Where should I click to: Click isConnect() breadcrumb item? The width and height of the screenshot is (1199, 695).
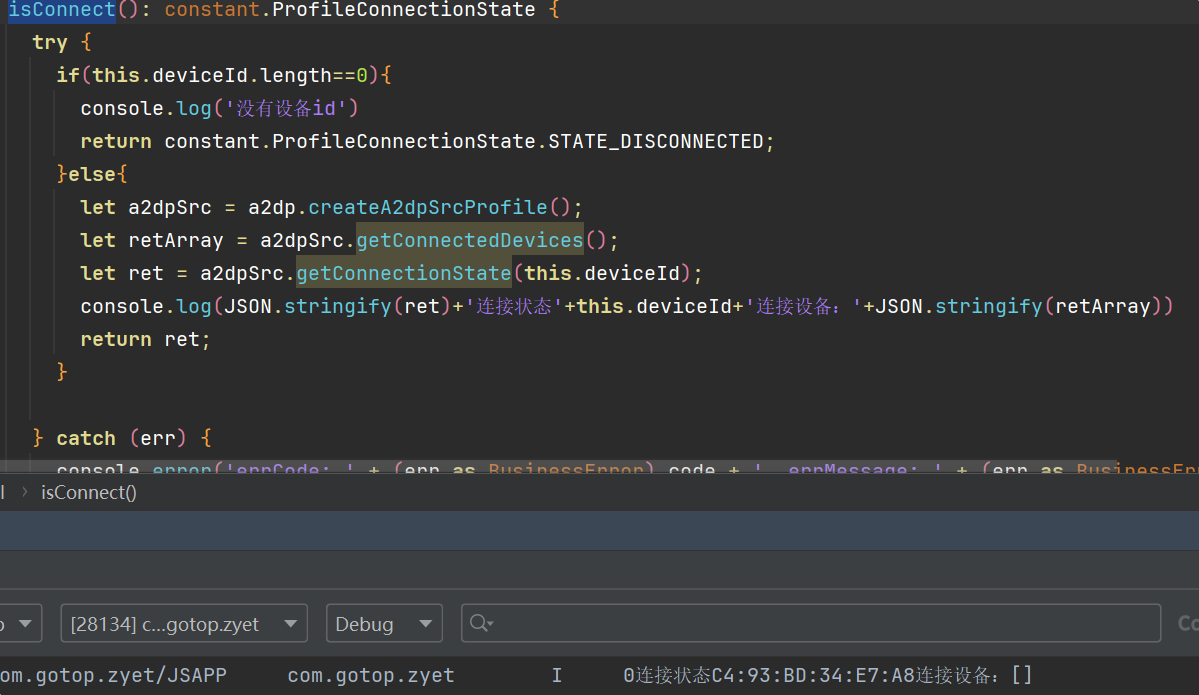(x=89, y=492)
